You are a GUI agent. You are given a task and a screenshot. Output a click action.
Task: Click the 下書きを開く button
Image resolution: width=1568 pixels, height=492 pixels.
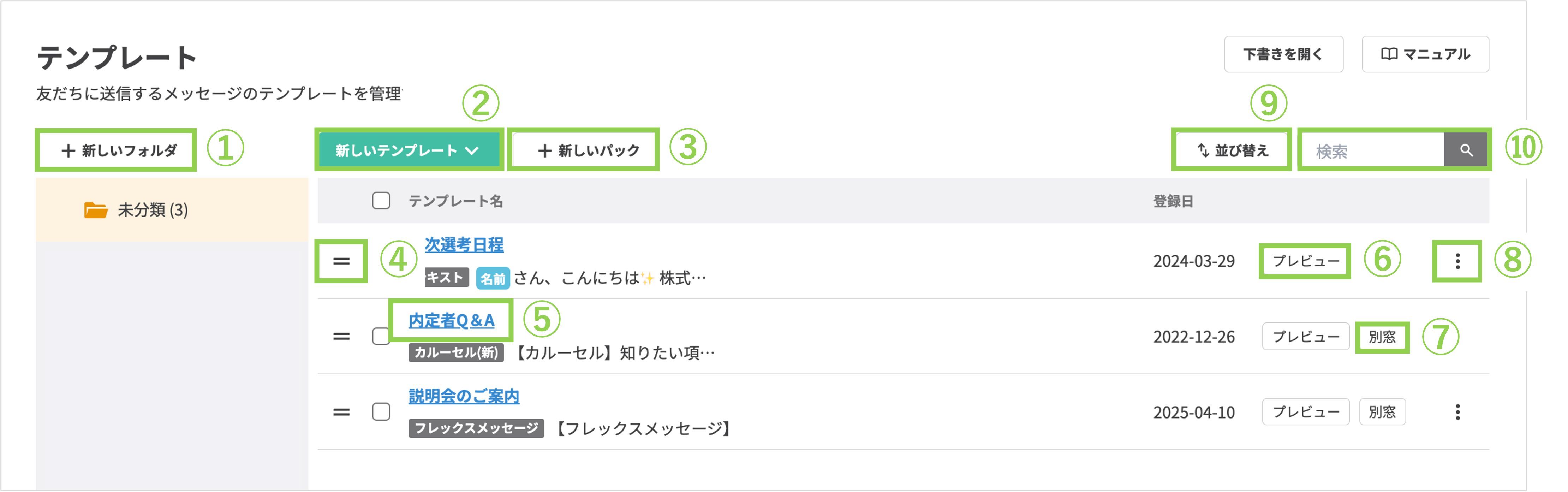click(1283, 54)
